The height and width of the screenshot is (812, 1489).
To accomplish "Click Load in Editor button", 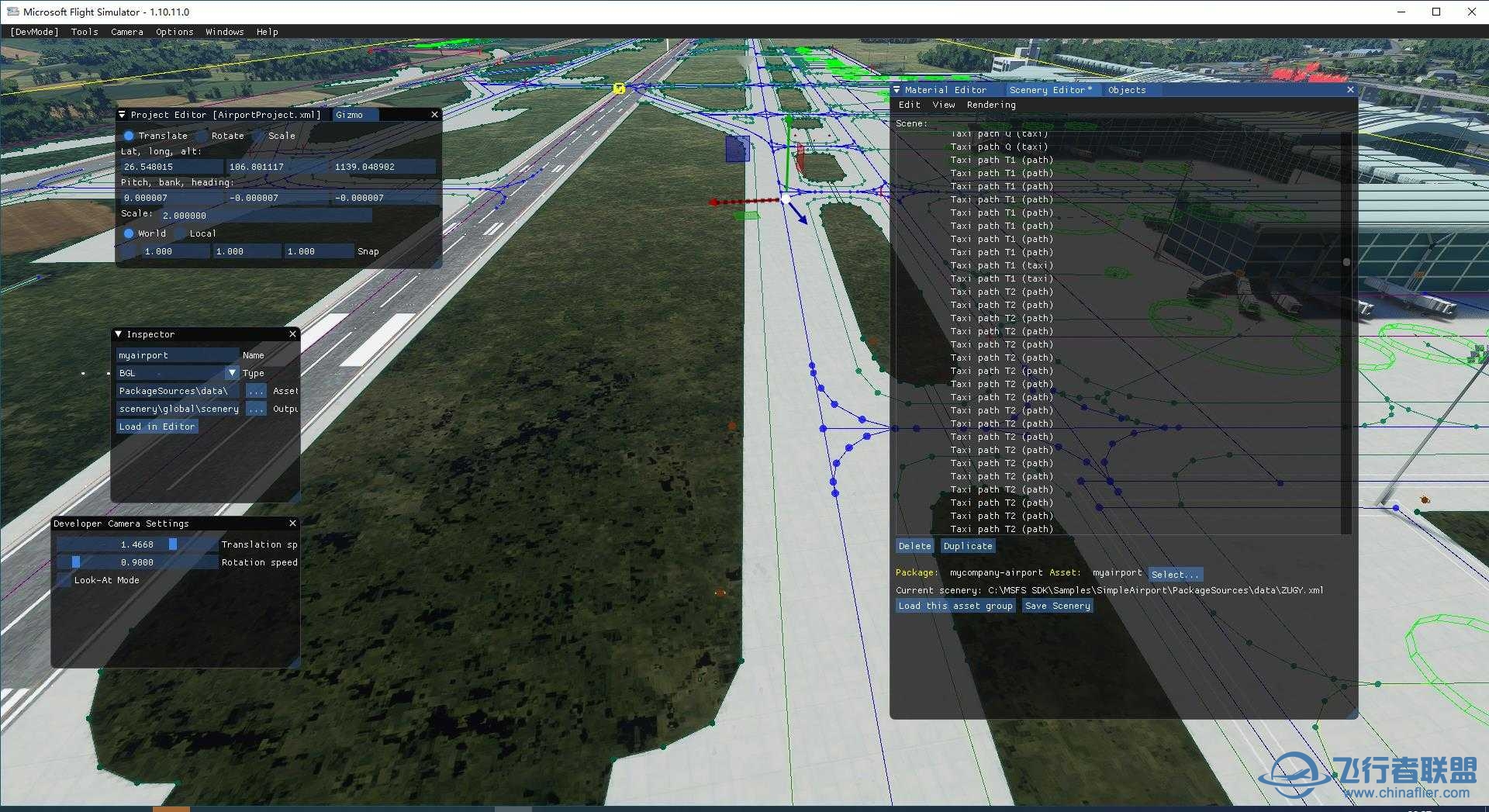I will 157,427.
